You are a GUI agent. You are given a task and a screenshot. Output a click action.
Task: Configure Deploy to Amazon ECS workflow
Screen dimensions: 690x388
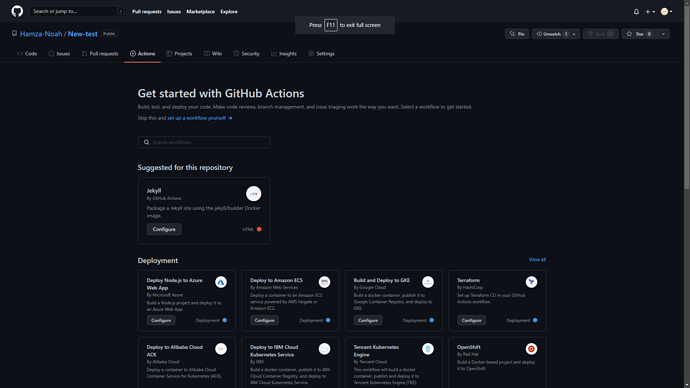pos(264,320)
